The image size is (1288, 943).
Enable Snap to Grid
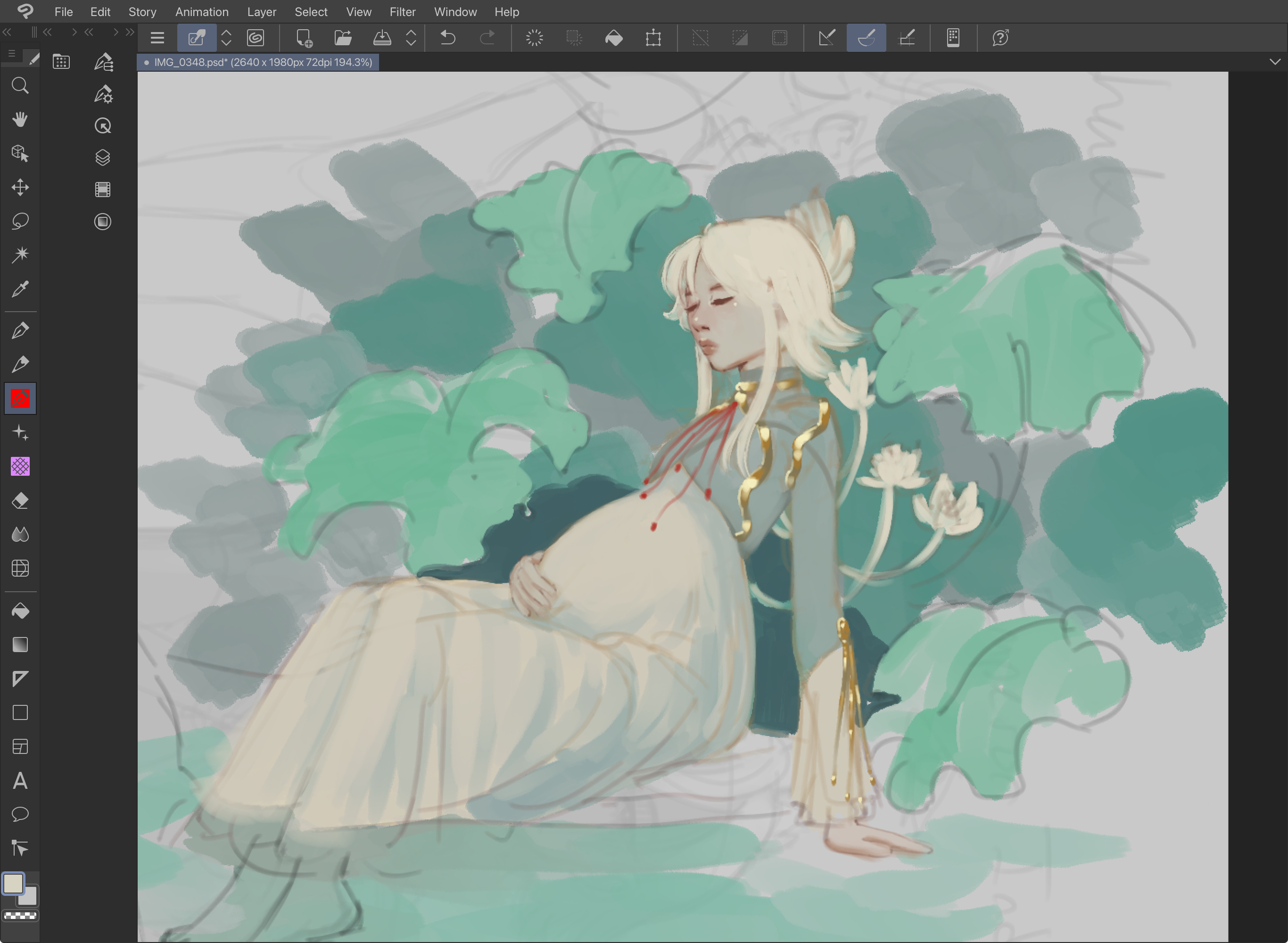pyautogui.click(x=906, y=38)
